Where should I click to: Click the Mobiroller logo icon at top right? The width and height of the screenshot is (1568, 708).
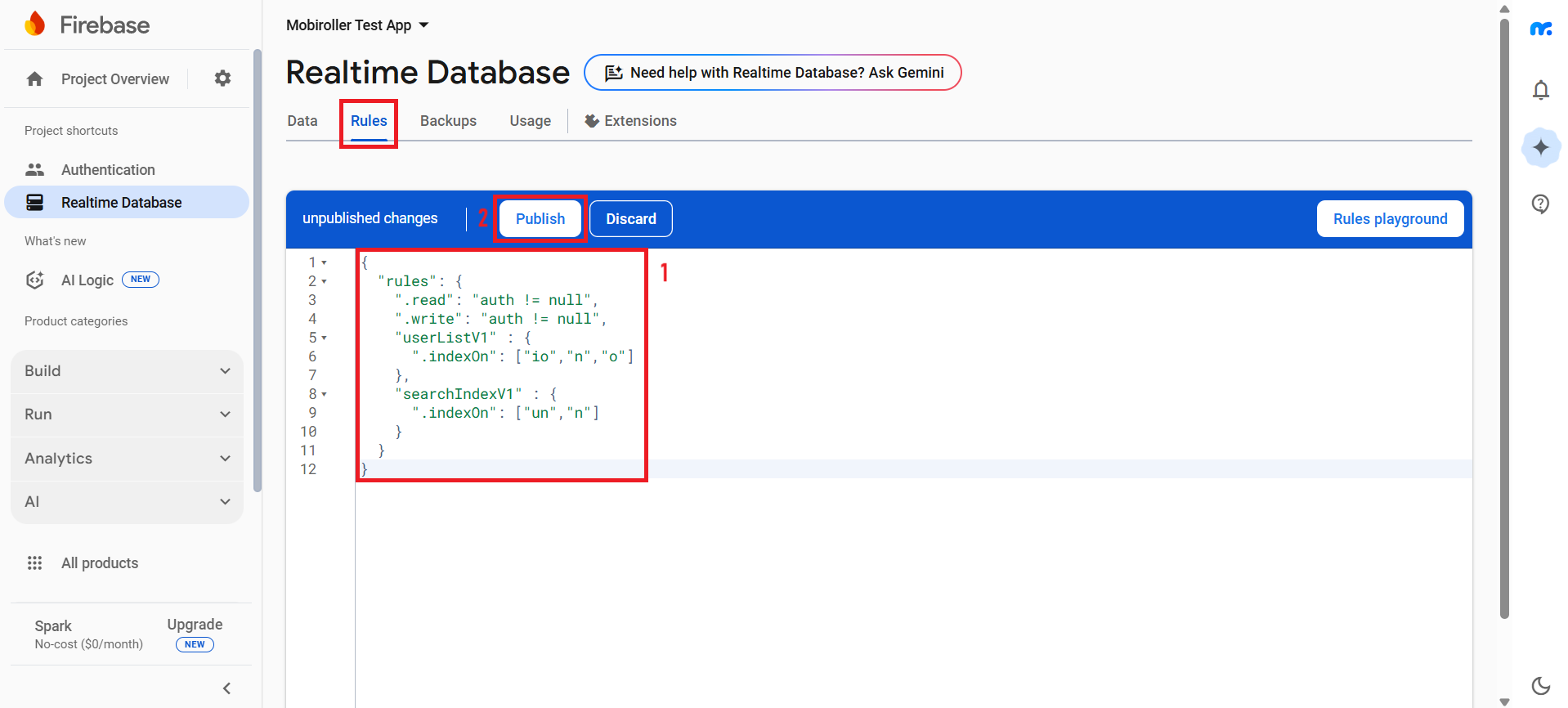pos(1541,29)
